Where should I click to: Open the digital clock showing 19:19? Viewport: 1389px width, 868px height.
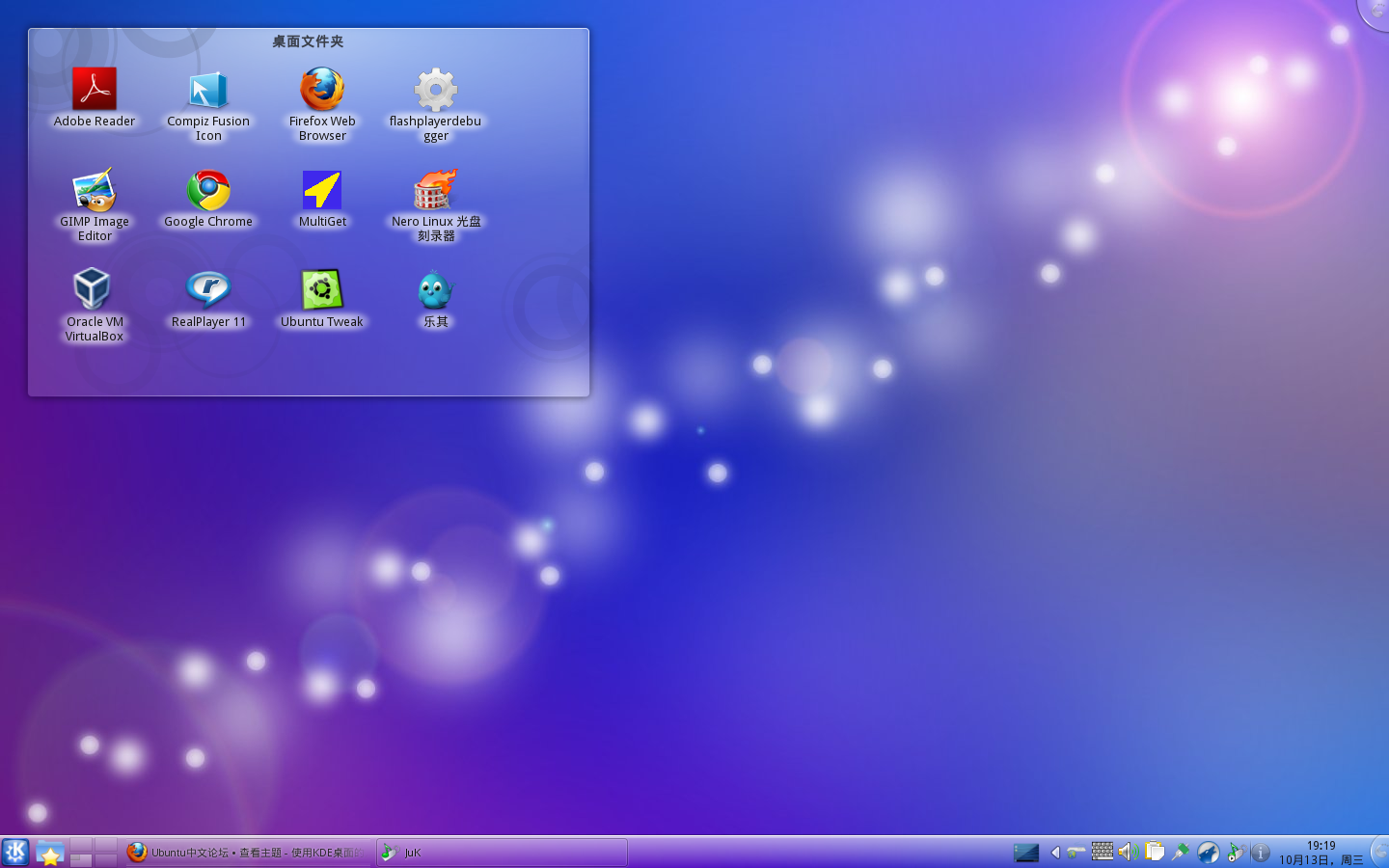pos(1321,853)
